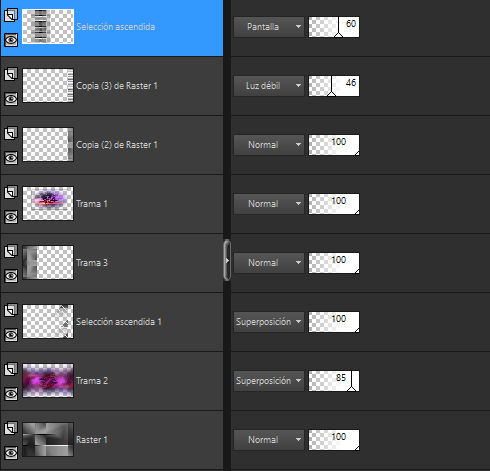Click layer type icon of top Selección ascendida layer
Viewport: 490px width, 471px height.
point(11,15)
